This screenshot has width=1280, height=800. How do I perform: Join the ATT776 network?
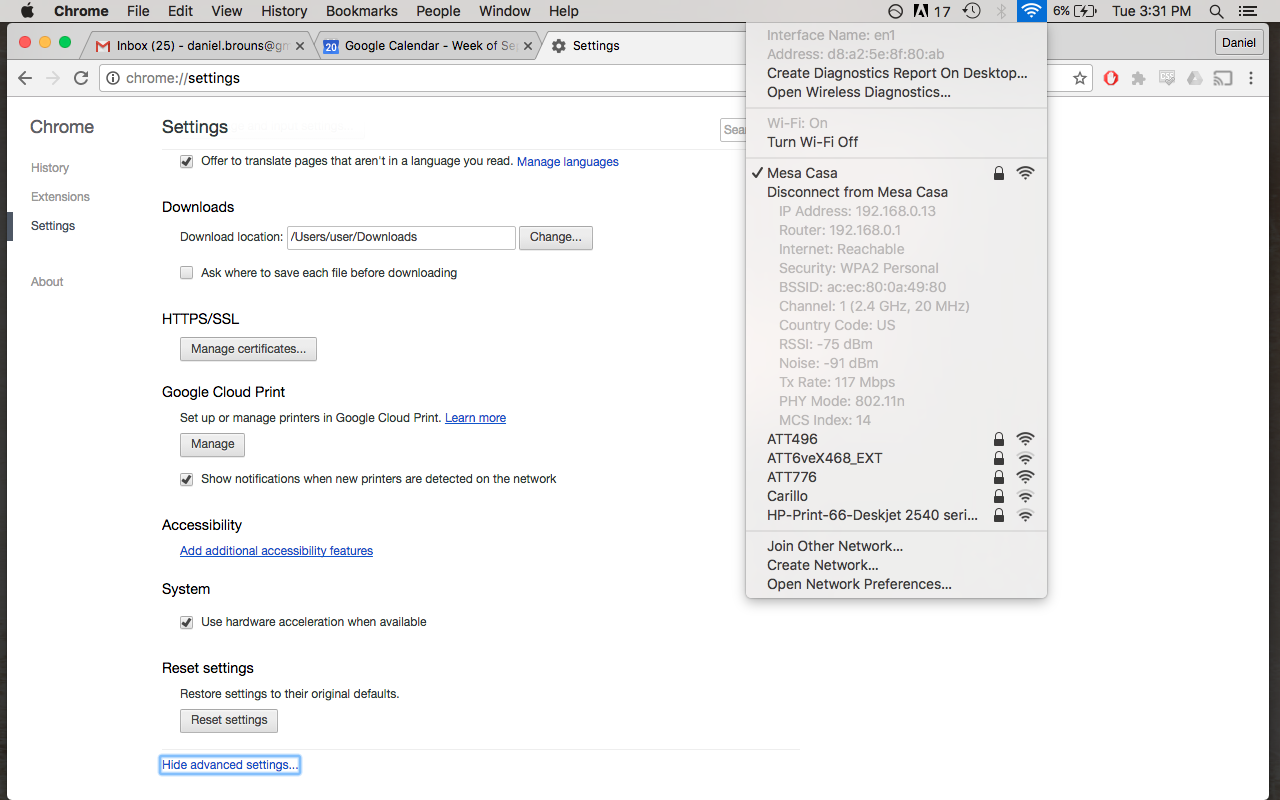pos(896,477)
